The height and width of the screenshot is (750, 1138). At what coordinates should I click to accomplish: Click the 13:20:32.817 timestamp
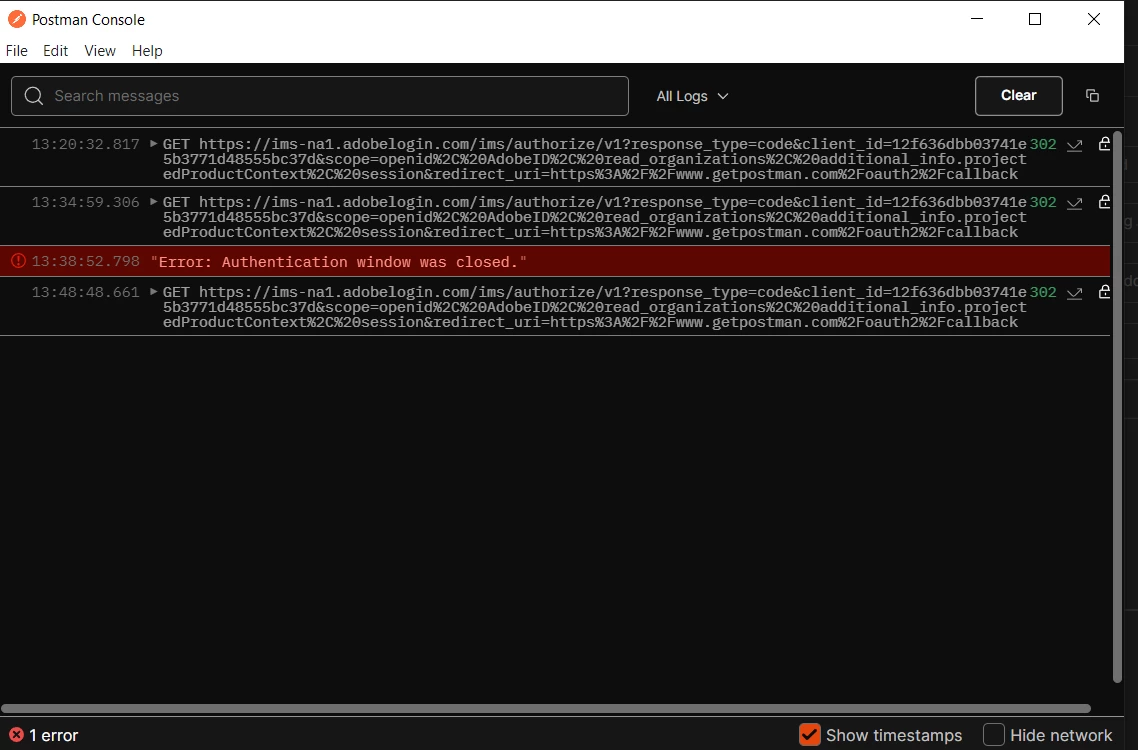pos(86,144)
